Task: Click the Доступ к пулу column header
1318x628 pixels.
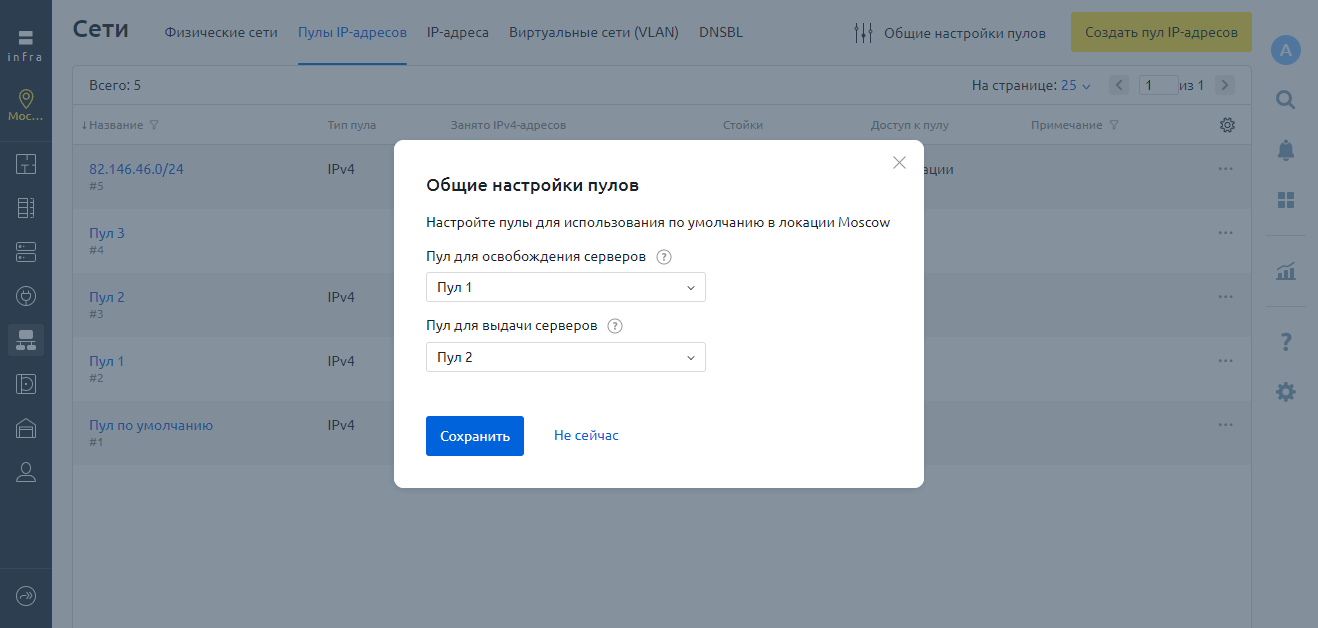Action: pyautogui.click(x=910, y=126)
